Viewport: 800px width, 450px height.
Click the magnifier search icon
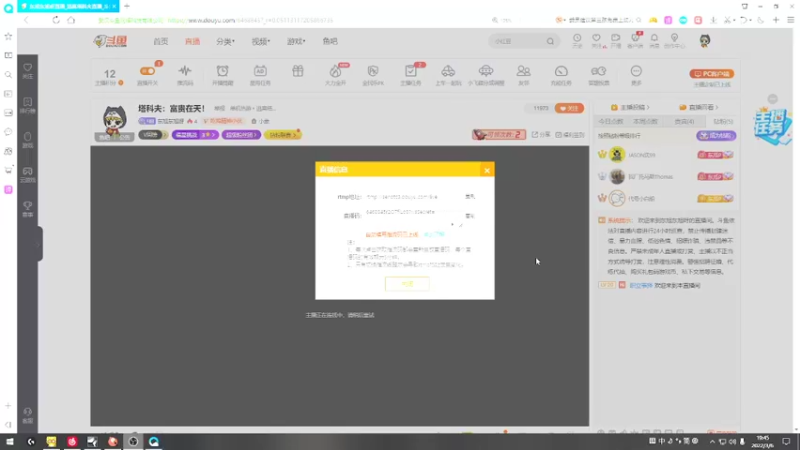pos(550,41)
